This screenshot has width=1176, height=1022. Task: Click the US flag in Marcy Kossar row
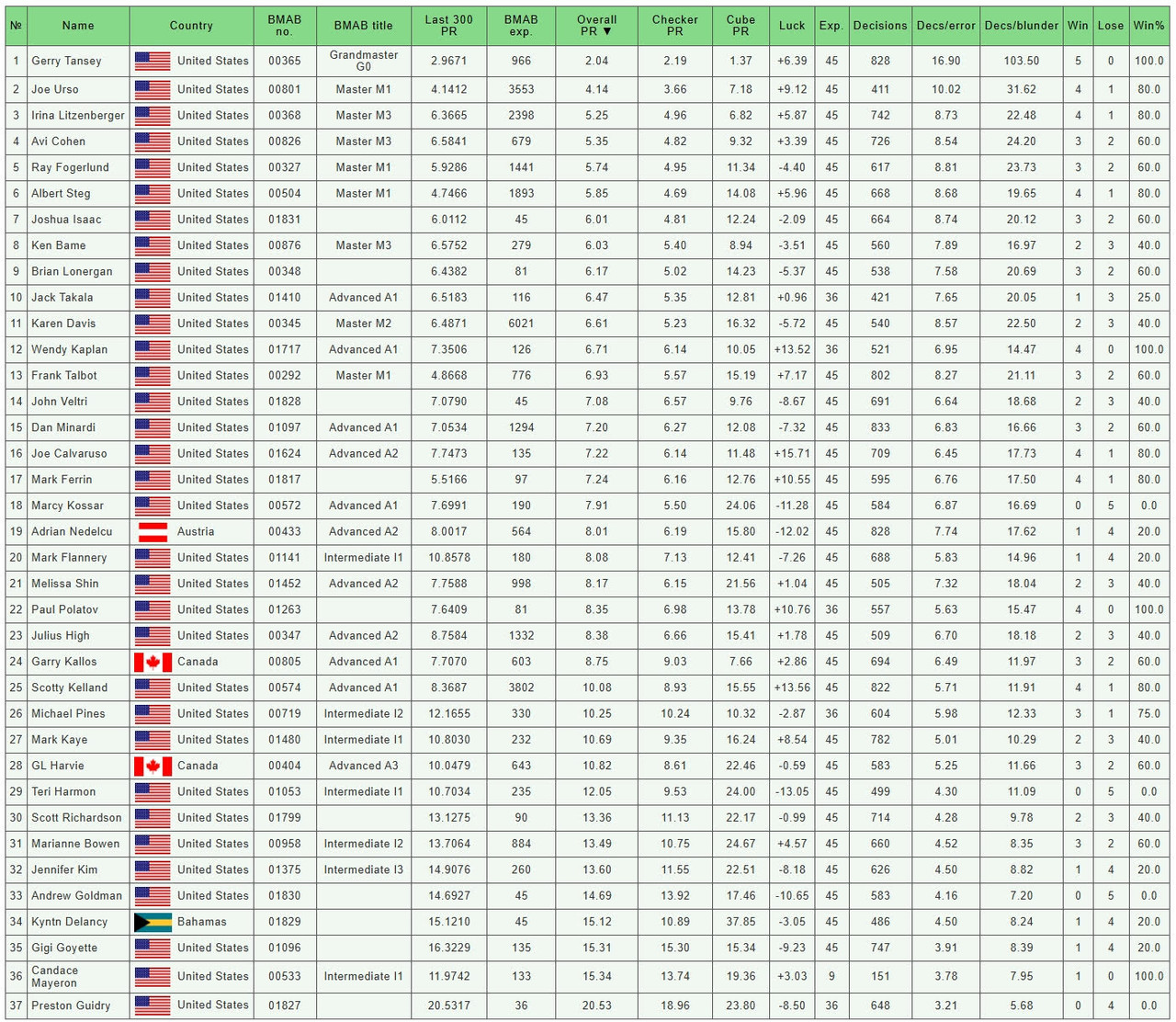click(x=153, y=505)
